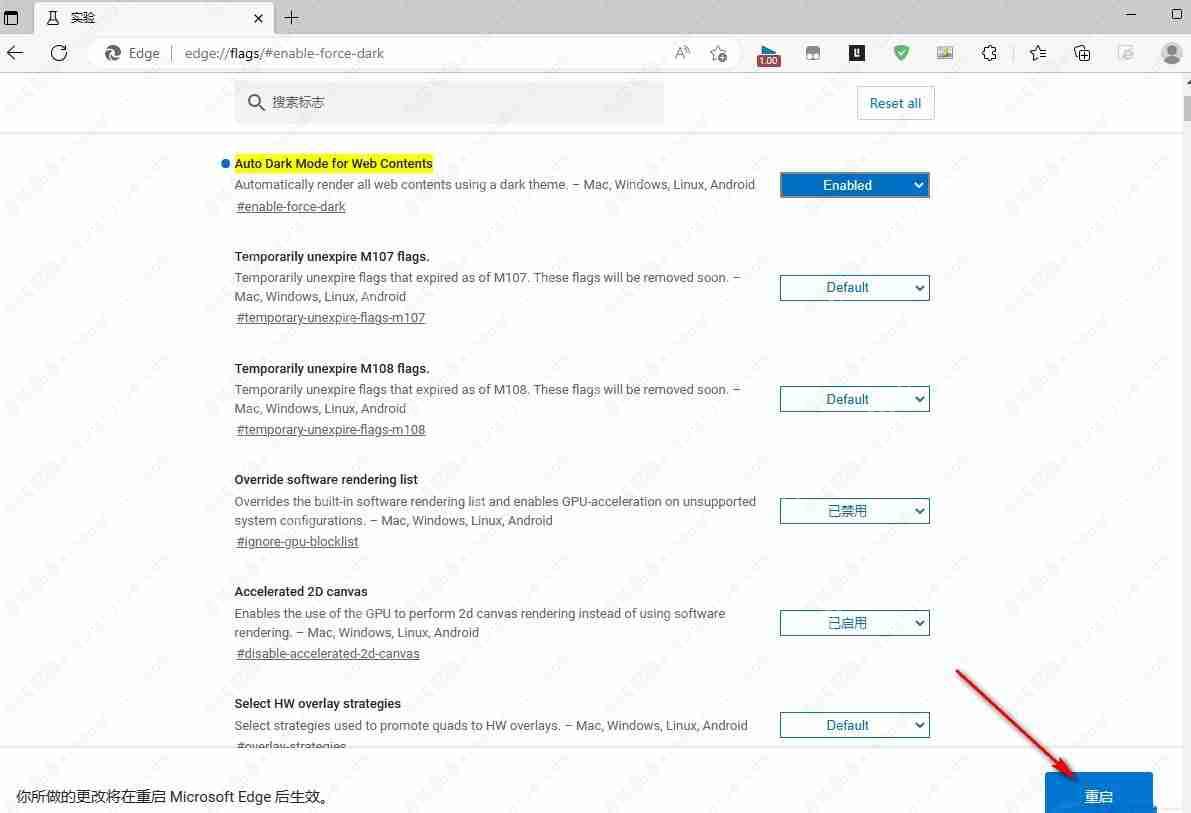
Task: Click the grayed share toolbar icon
Action: pyautogui.click(x=1126, y=53)
